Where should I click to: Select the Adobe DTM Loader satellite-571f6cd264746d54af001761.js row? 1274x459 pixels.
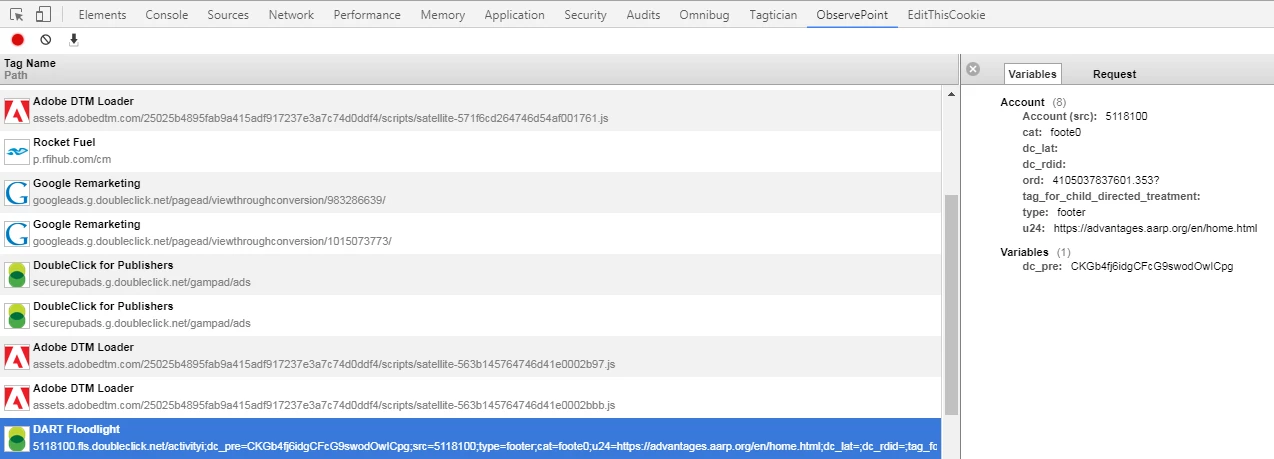tap(470, 110)
